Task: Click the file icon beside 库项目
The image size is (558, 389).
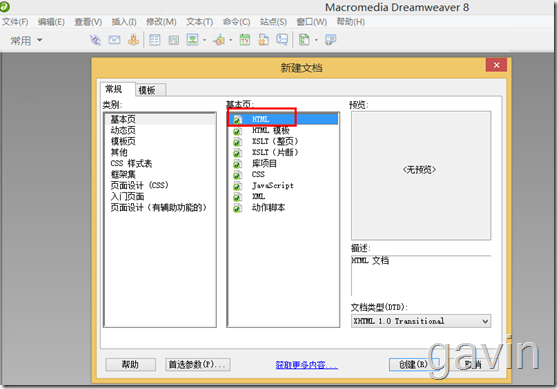Action: 237,164
